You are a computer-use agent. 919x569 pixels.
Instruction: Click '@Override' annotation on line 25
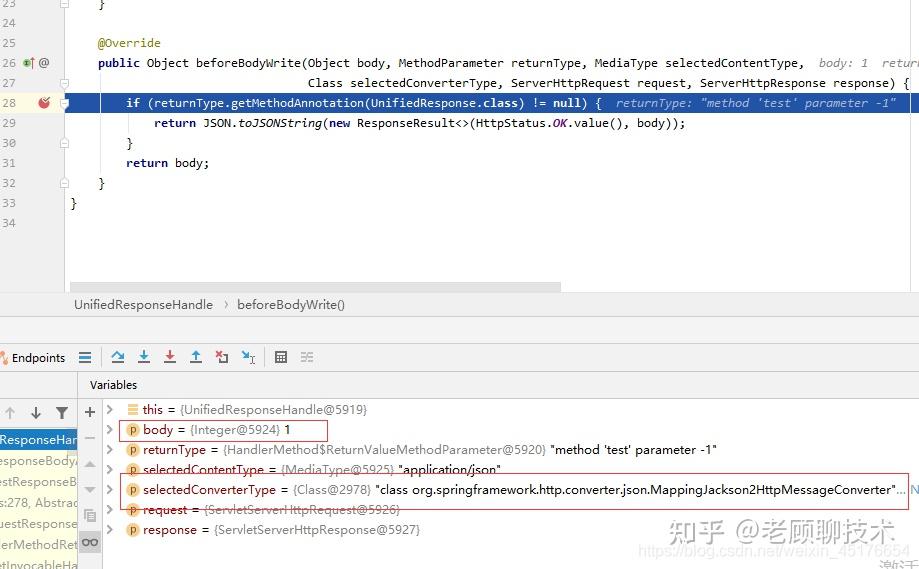[x=129, y=43]
